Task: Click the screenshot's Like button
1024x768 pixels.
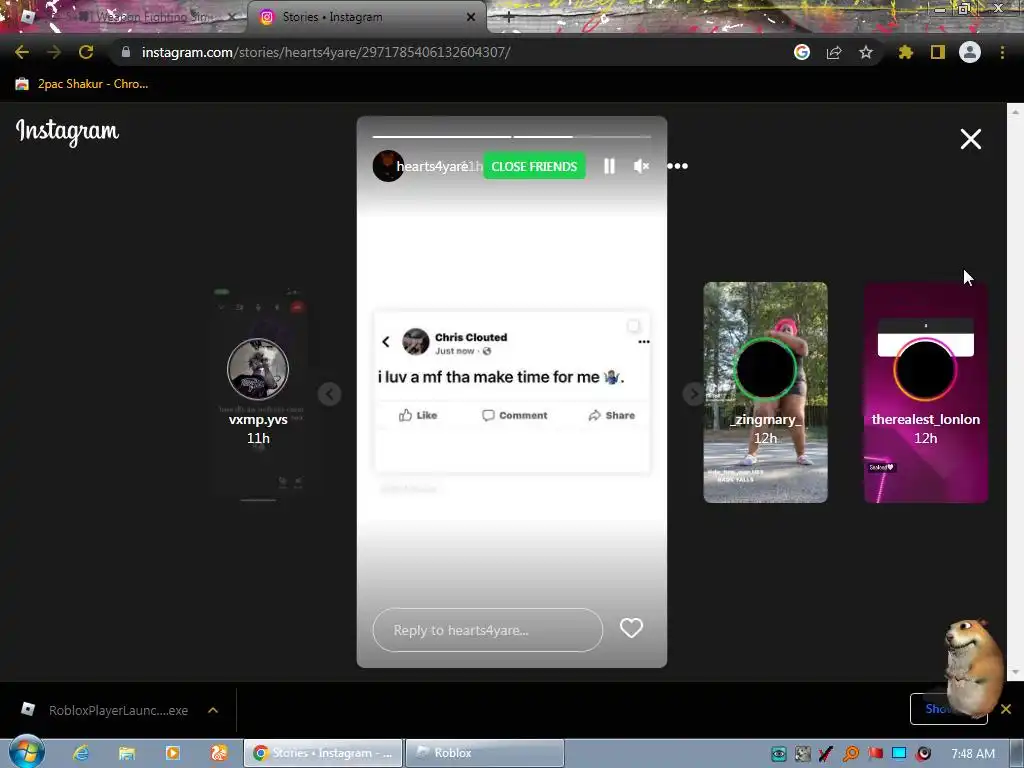Action: [x=418, y=415]
